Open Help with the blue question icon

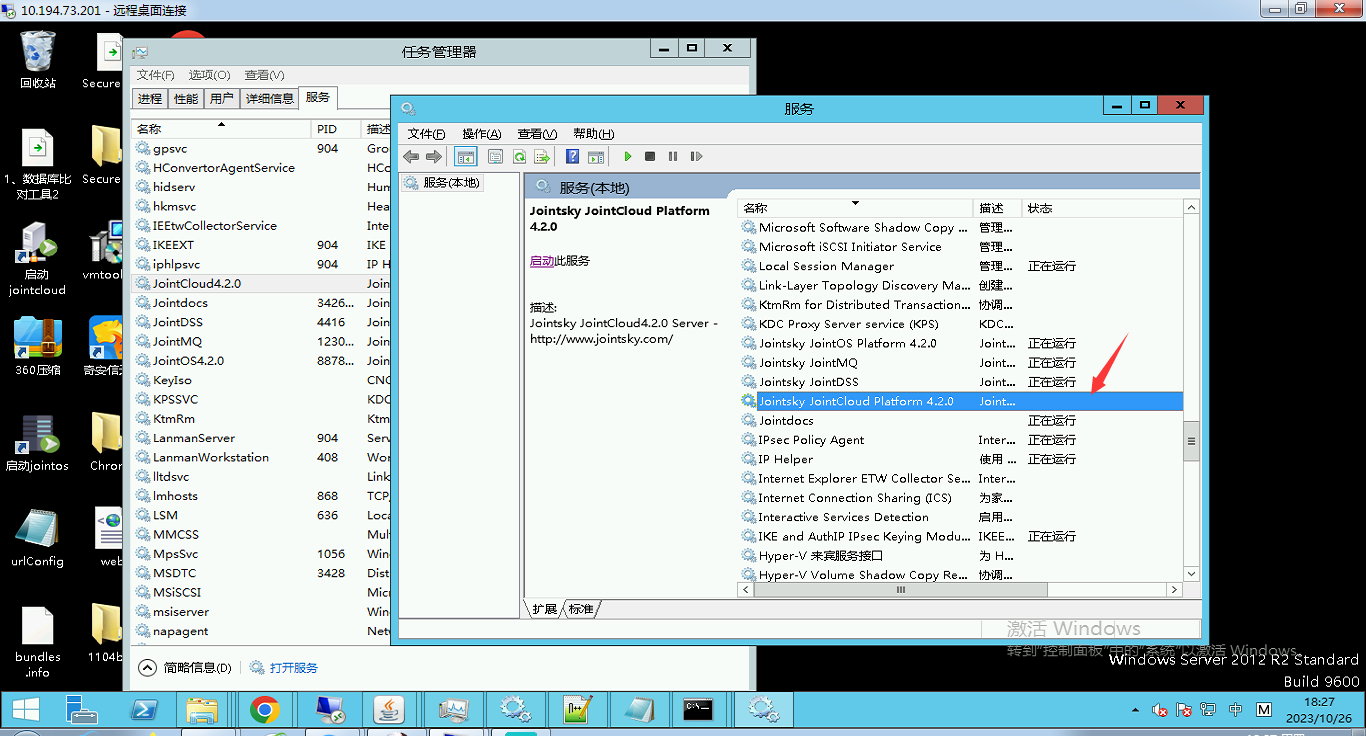click(x=573, y=157)
